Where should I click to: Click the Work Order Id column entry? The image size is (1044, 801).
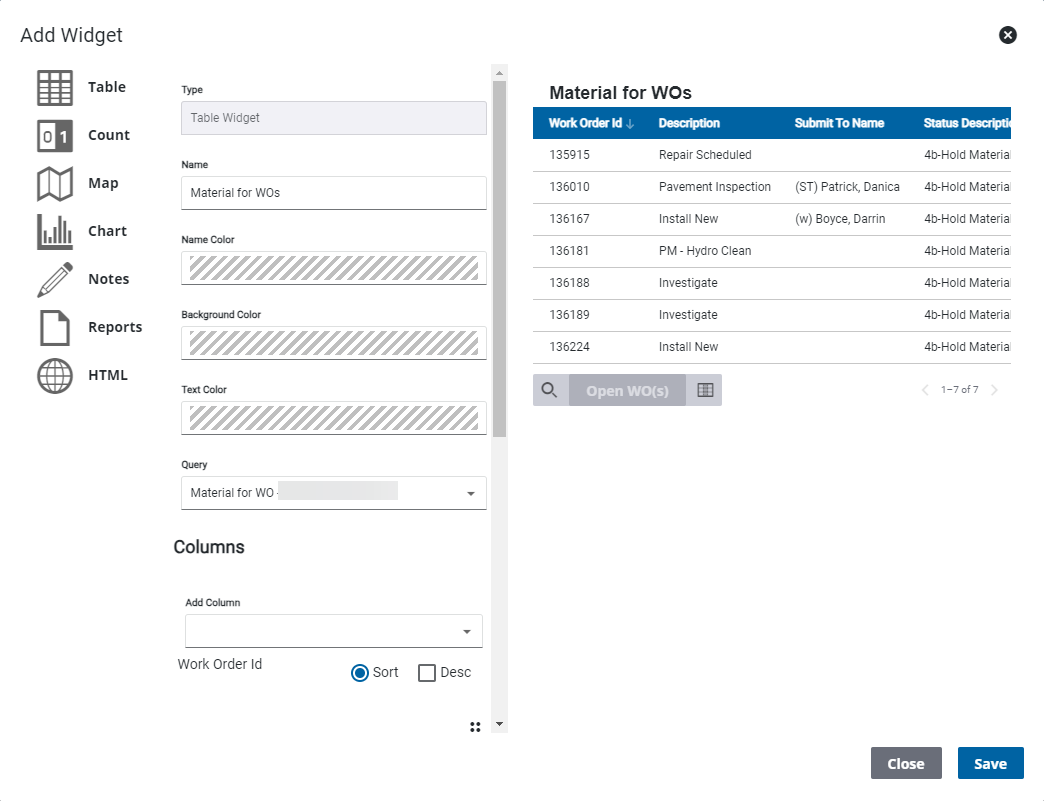(220, 665)
